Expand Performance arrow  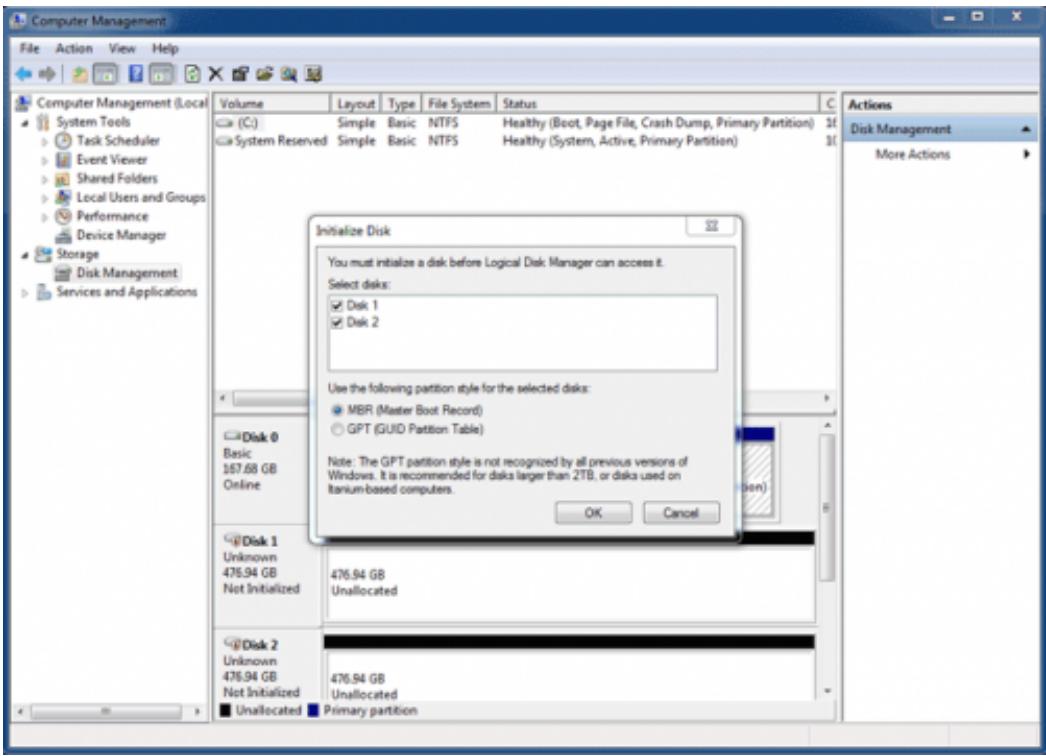click(45, 217)
